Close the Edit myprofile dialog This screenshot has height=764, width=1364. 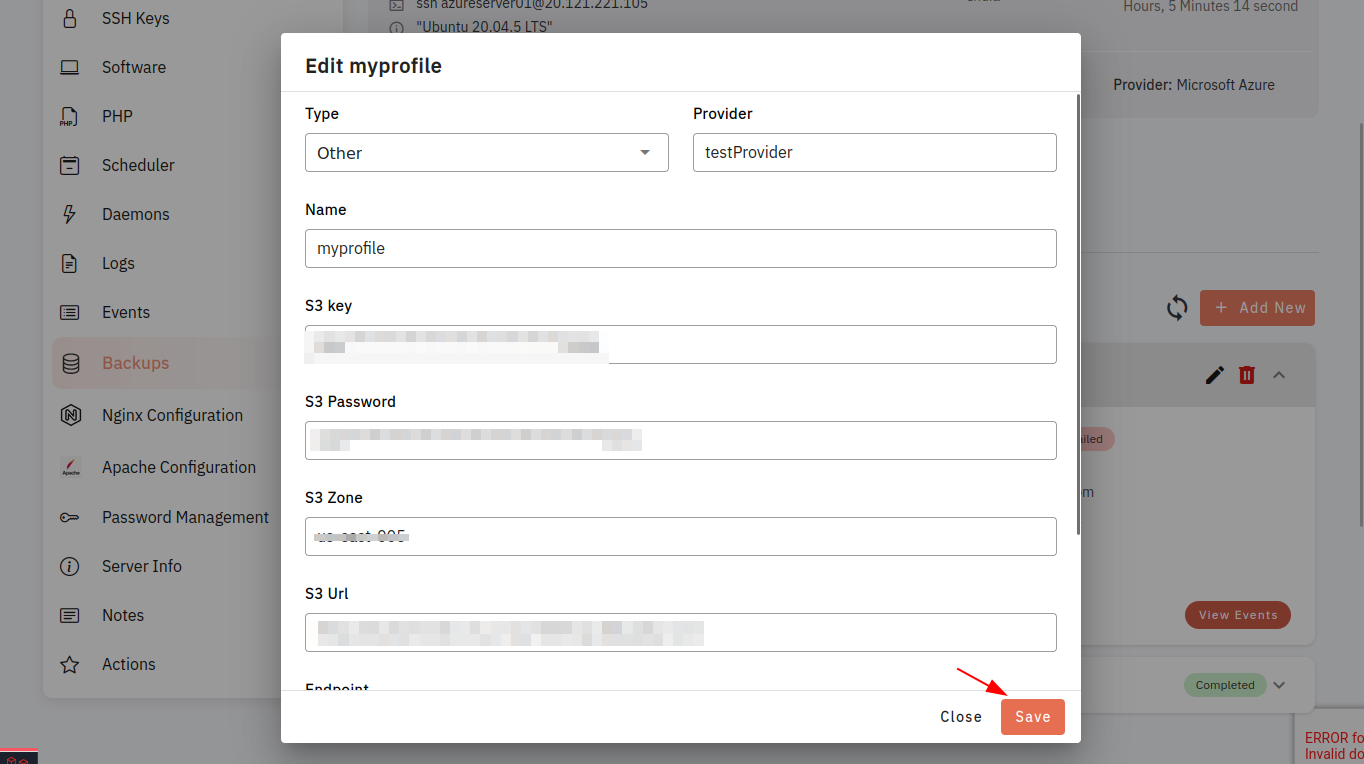coord(961,717)
